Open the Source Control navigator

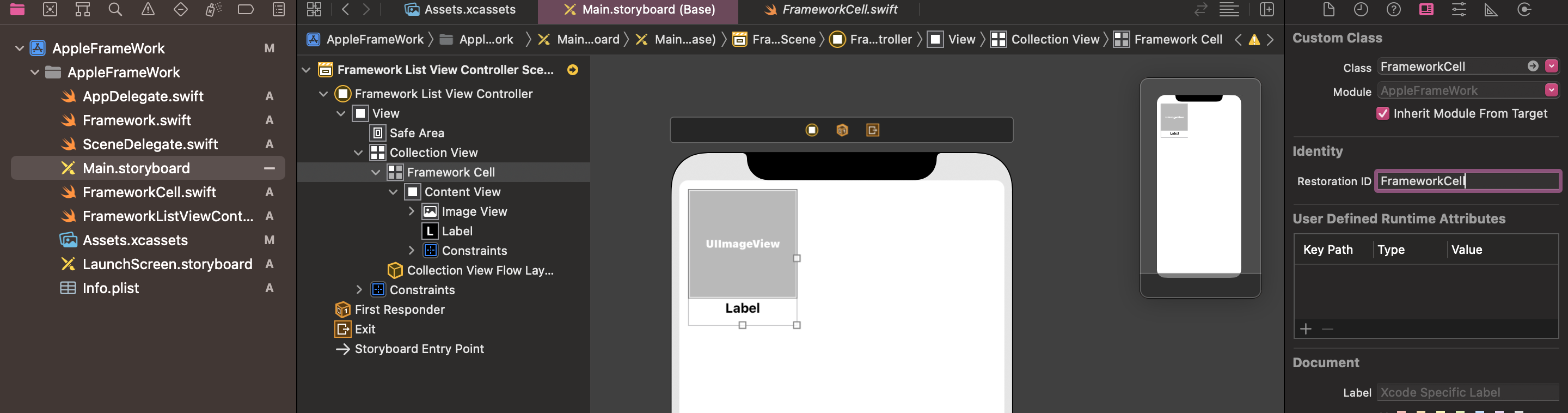point(50,9)
